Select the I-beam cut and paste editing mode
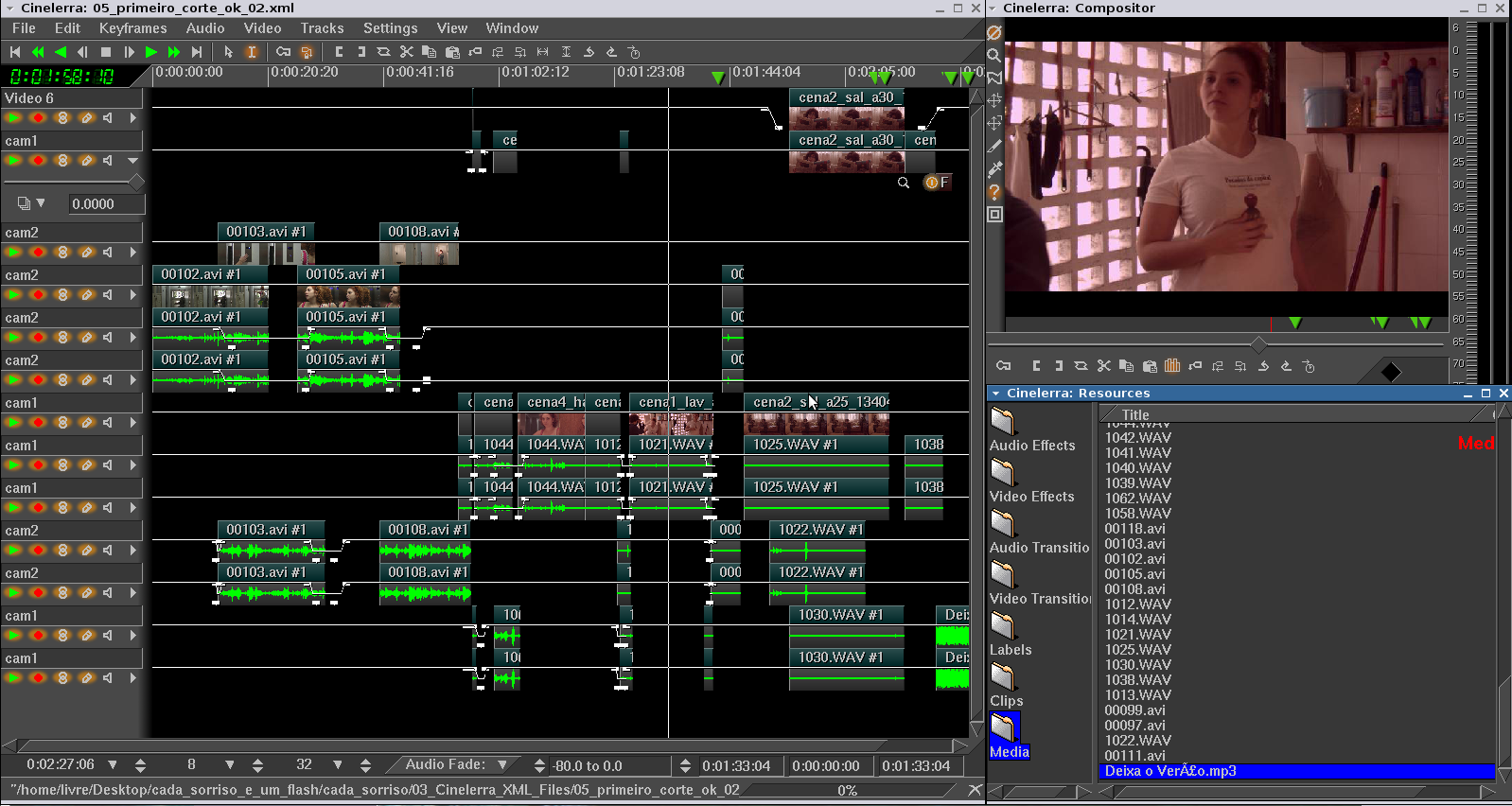This screenshot has width=1512, height=806. pyautogui.click(x=252, y=52)
